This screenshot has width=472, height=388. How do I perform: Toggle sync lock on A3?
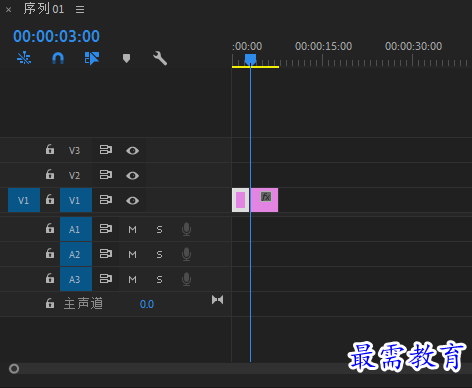106,278
